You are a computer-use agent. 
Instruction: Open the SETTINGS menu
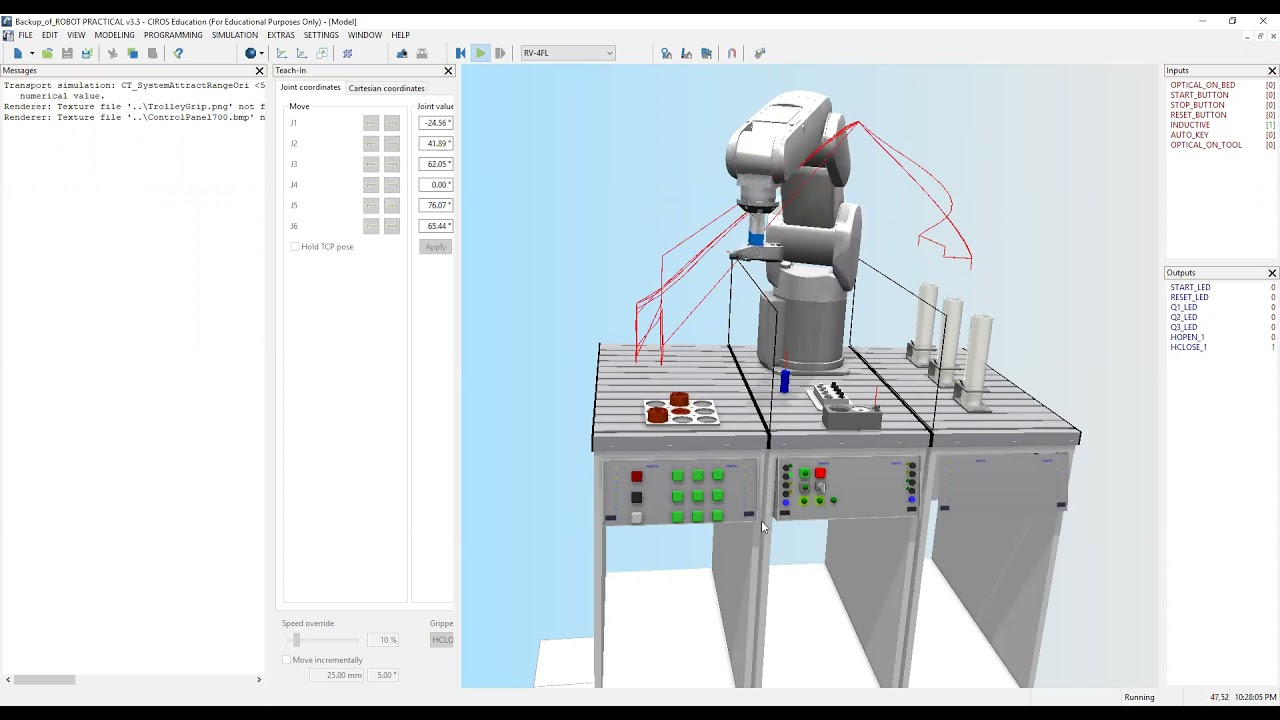click(x=321, y=35)
